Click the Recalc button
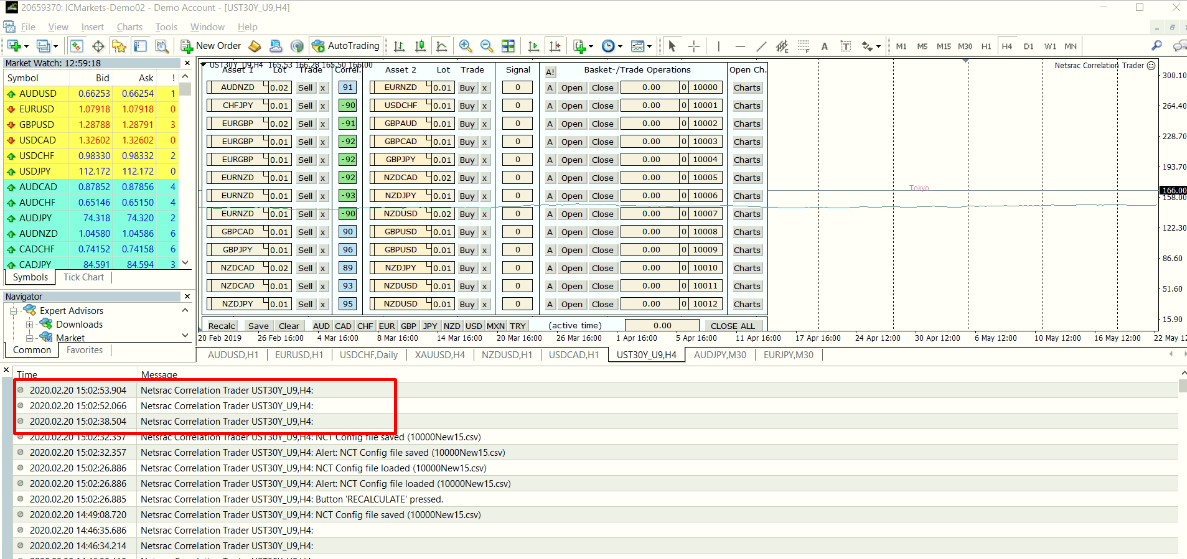 coord(222,326)
